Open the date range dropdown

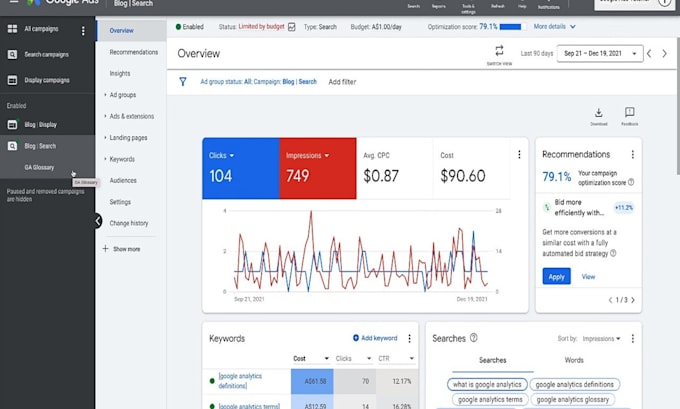coord(599,53)
